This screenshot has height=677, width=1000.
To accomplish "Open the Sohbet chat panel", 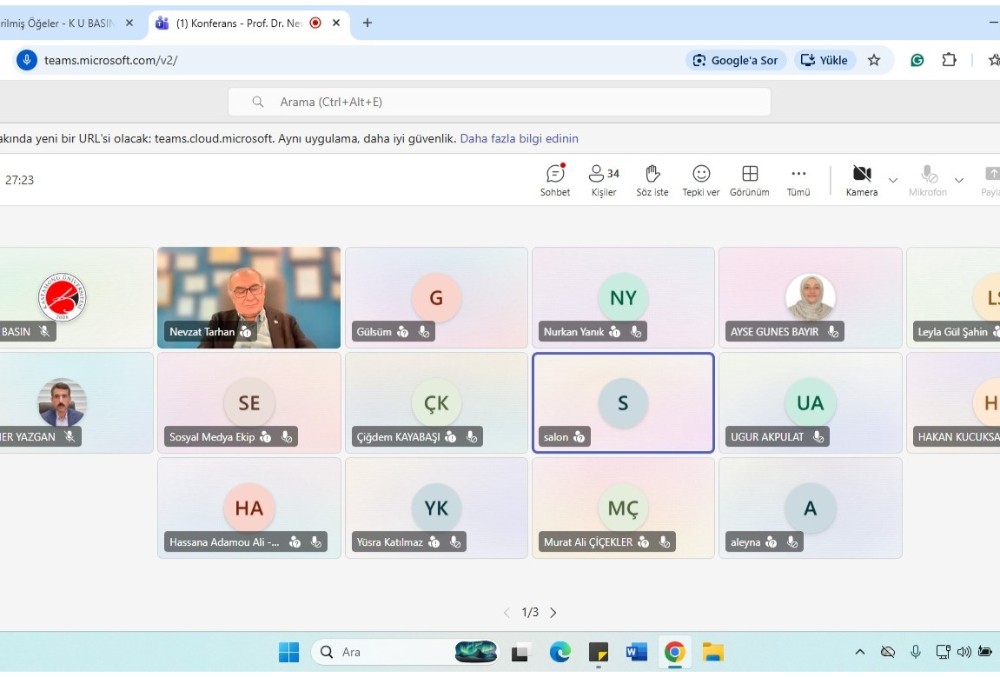I will coord(555,180).
